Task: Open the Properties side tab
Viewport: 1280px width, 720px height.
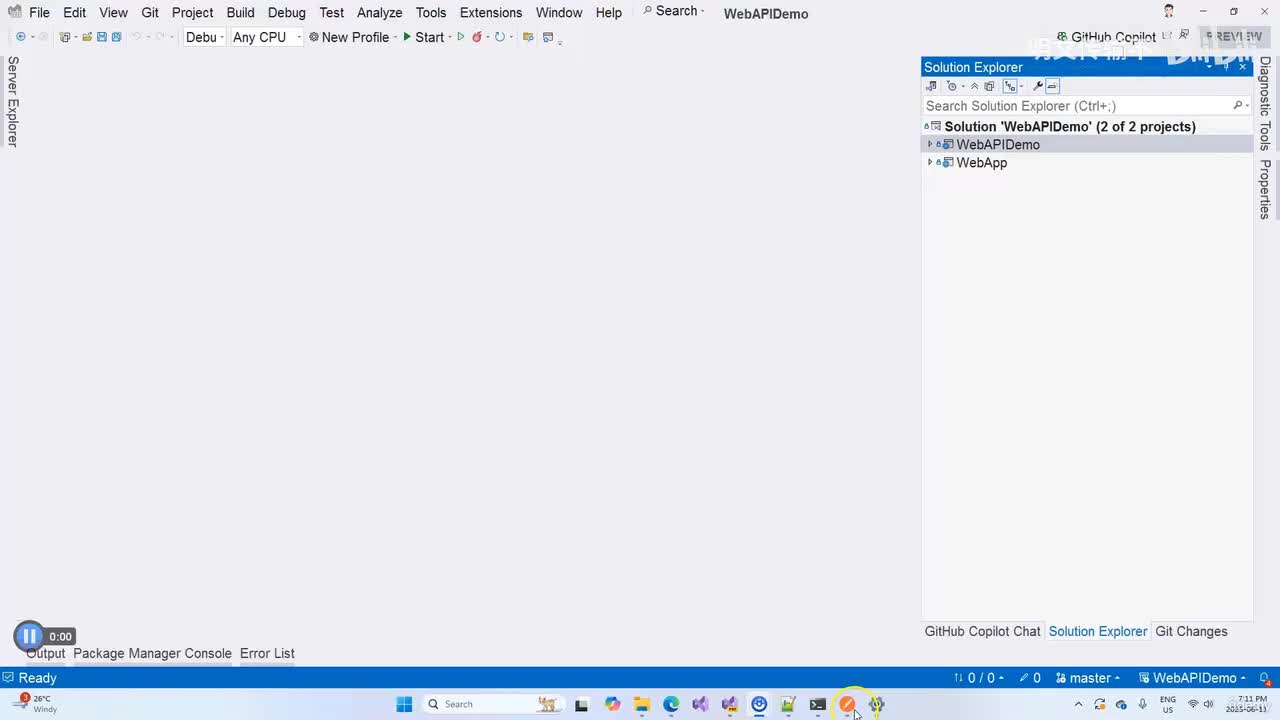Action: (x=1265, y=189)
